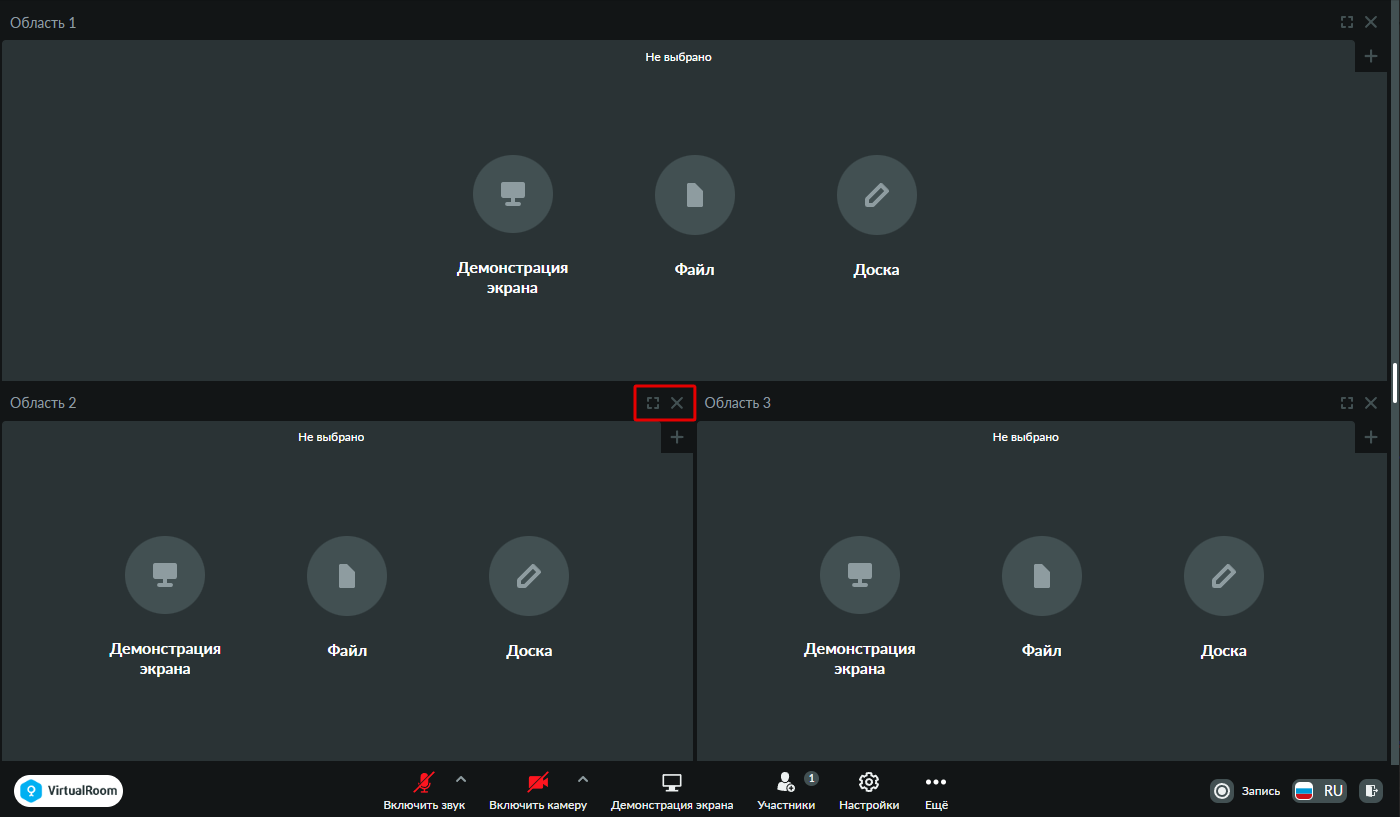The height and width of the screenshot is (817, 1400).
Task: Click the Область 1 title text
Action: click(x=43, y=22)
